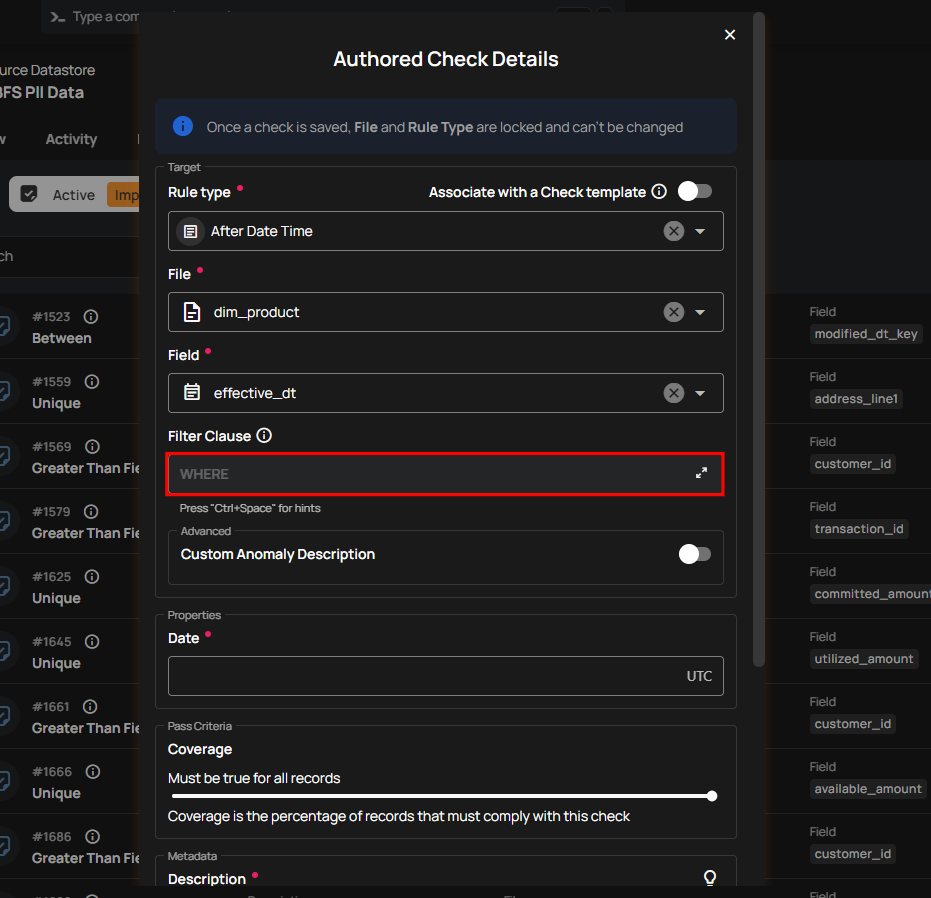Click the lightbulb icon beside Description

(710, 878)
